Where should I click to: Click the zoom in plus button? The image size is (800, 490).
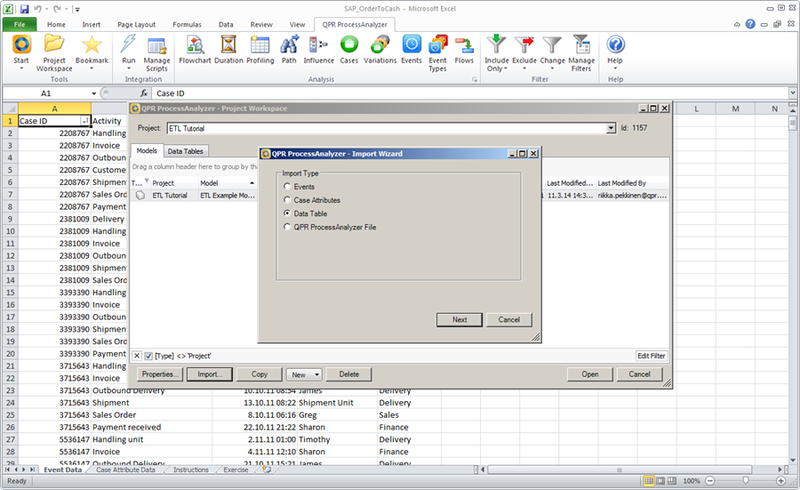tap(781, 481)
